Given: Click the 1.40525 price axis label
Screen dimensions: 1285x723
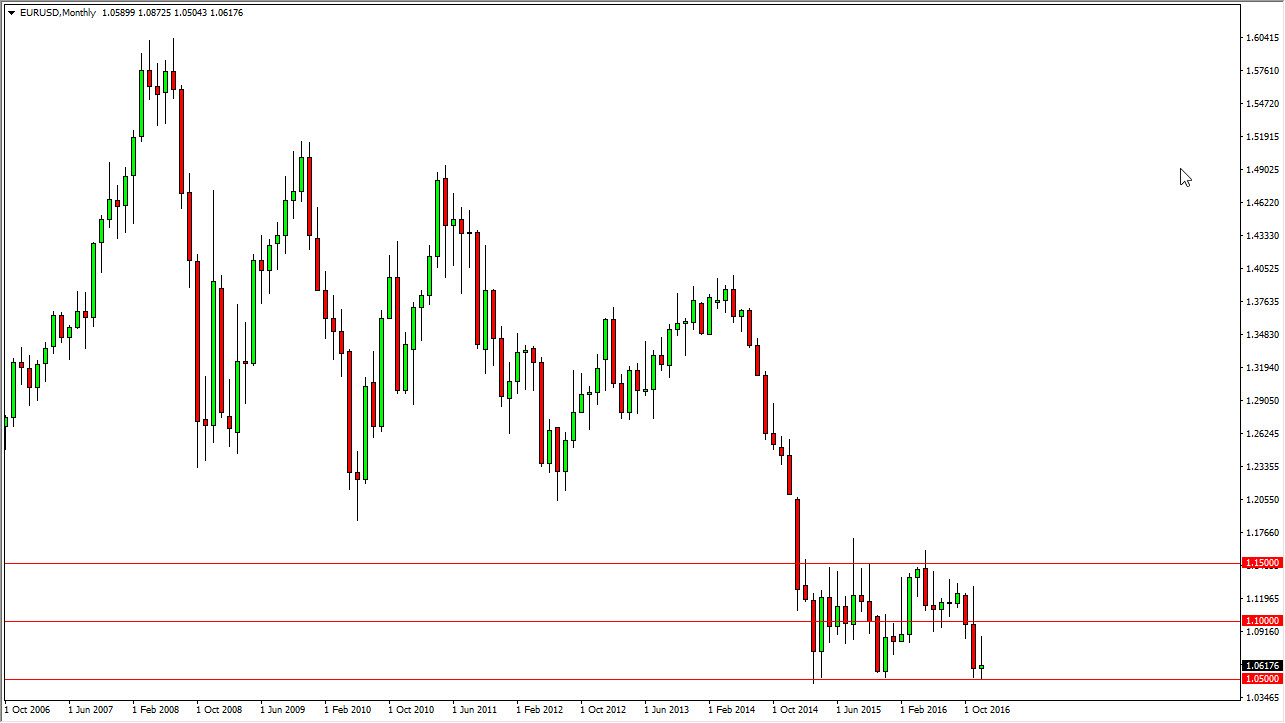Looking at the screenshot, I should pyautogui.click(x=1262, y=269).
